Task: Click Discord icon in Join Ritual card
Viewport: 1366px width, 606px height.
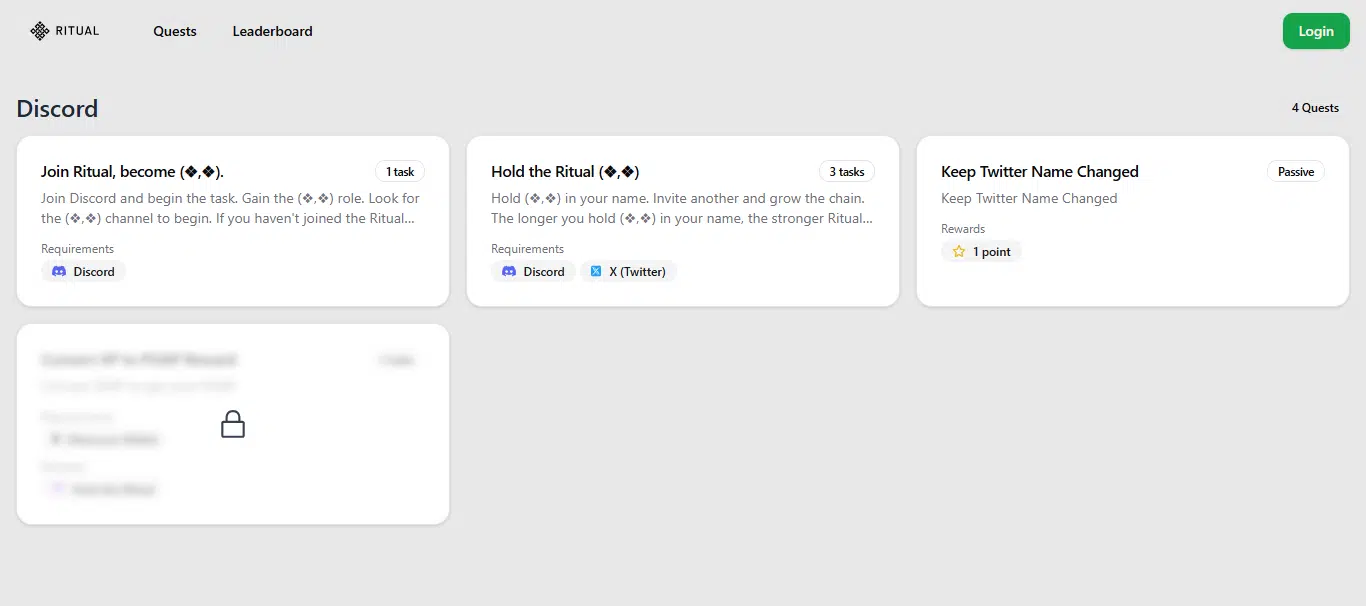Action: [59, 272]
